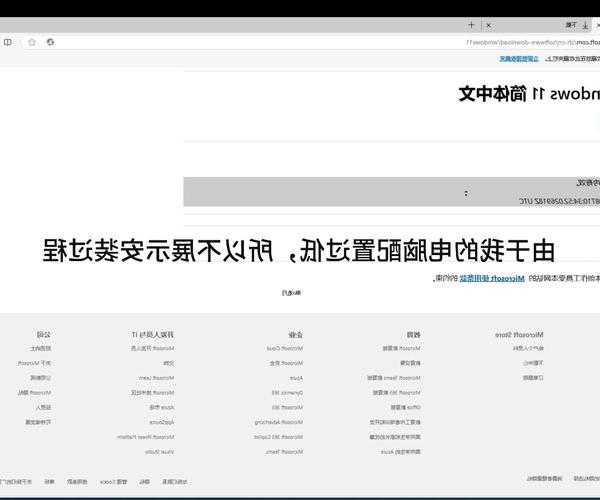Click the split screen icon at toolbar edge

point(8,42)
